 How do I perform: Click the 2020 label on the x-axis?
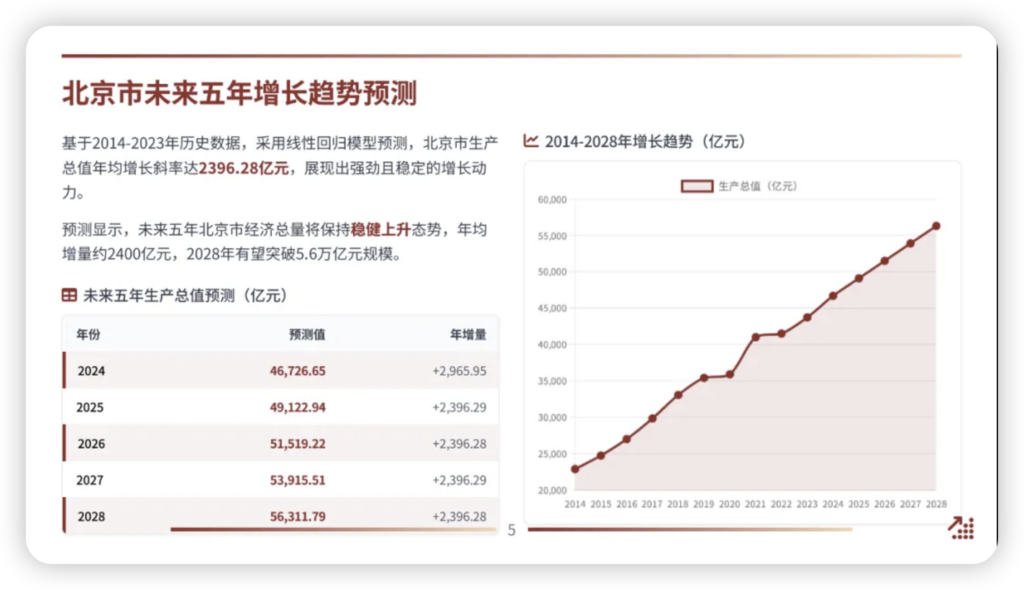click(729, 505)
